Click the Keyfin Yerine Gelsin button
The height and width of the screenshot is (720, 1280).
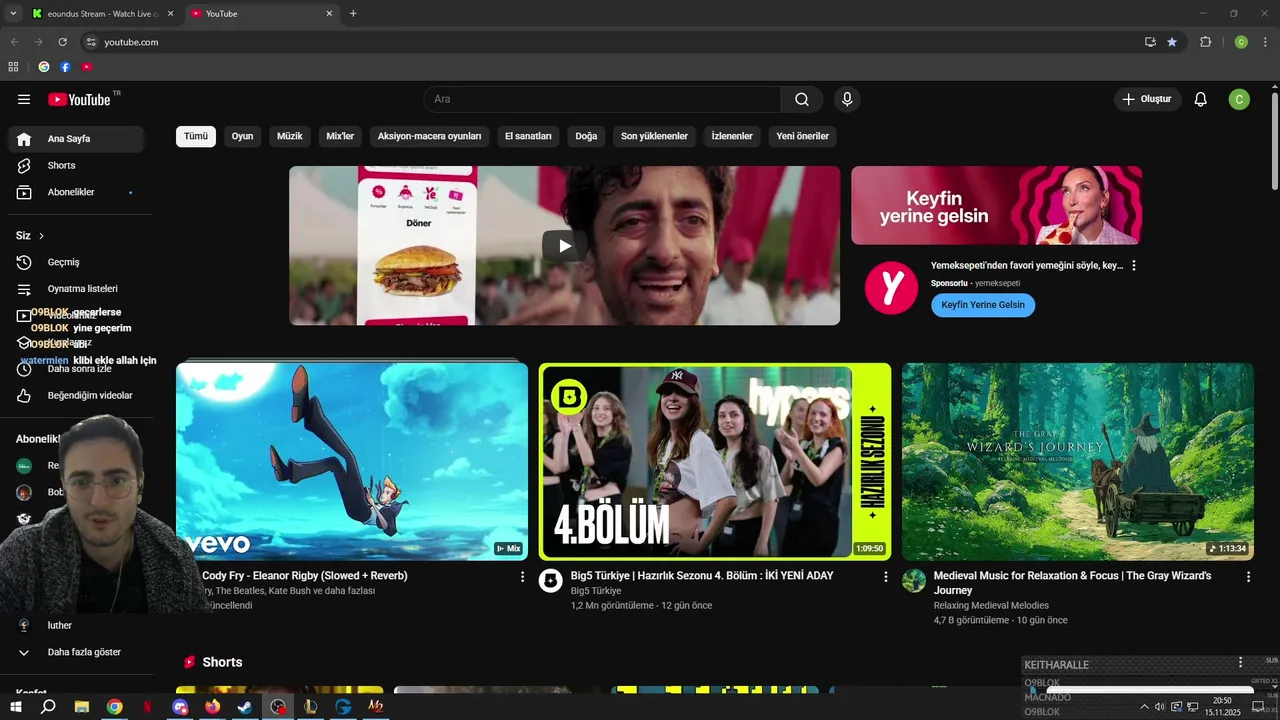pyautogui.click(x=983, y=305)
